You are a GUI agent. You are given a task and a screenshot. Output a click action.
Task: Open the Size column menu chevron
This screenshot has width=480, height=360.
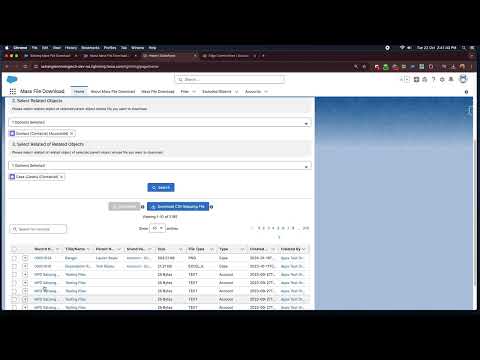click(181, 249)
